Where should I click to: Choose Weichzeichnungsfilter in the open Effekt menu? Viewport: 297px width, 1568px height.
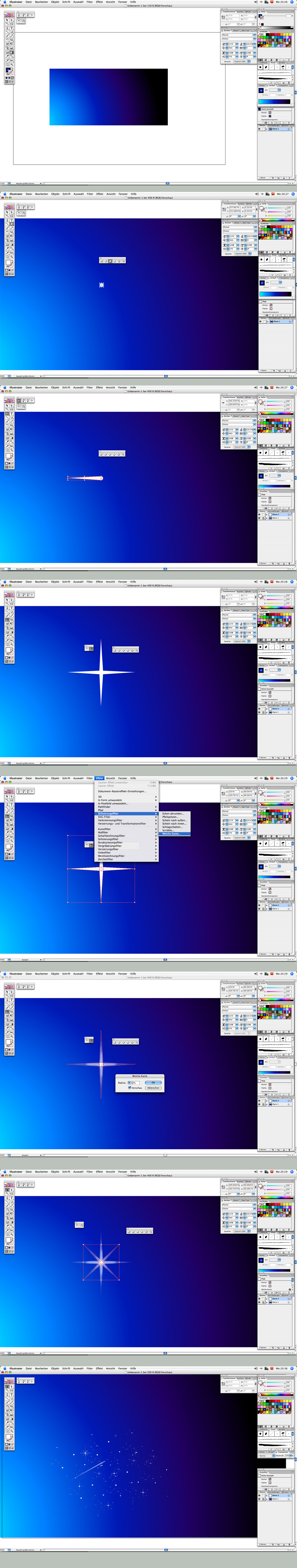(127, 856)
